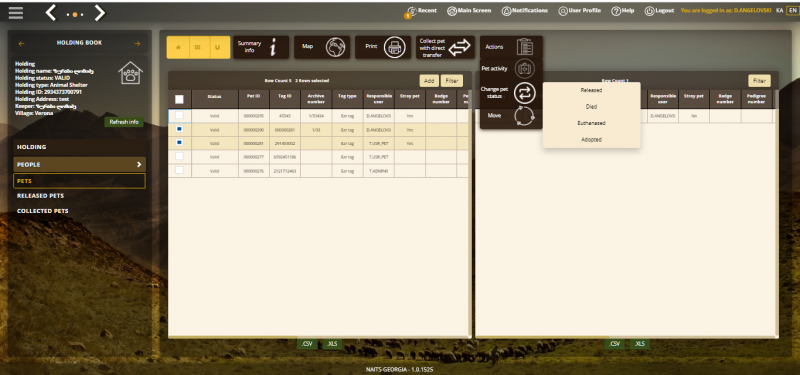Click Stray pet cell "No" in right table
800x375 pixels.
point(694,116)
